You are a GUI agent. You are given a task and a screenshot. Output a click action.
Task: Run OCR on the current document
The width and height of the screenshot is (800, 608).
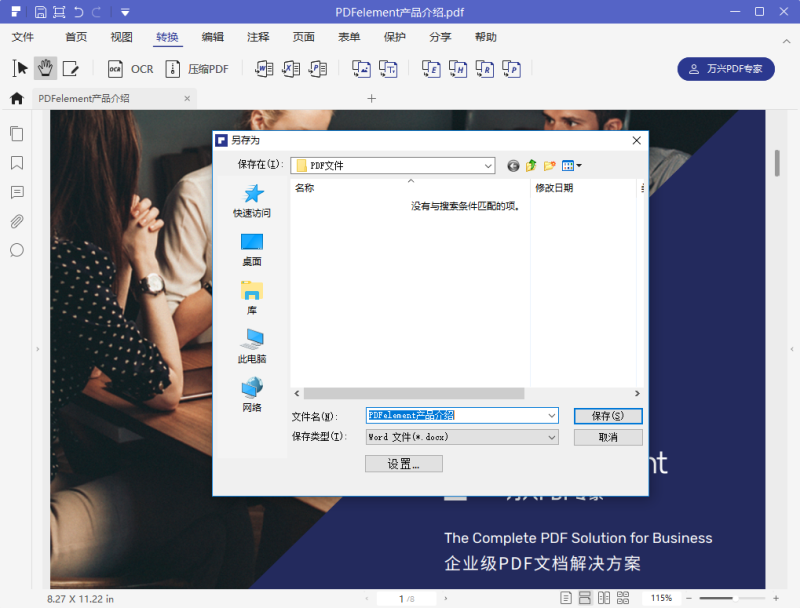coord(130,68)
